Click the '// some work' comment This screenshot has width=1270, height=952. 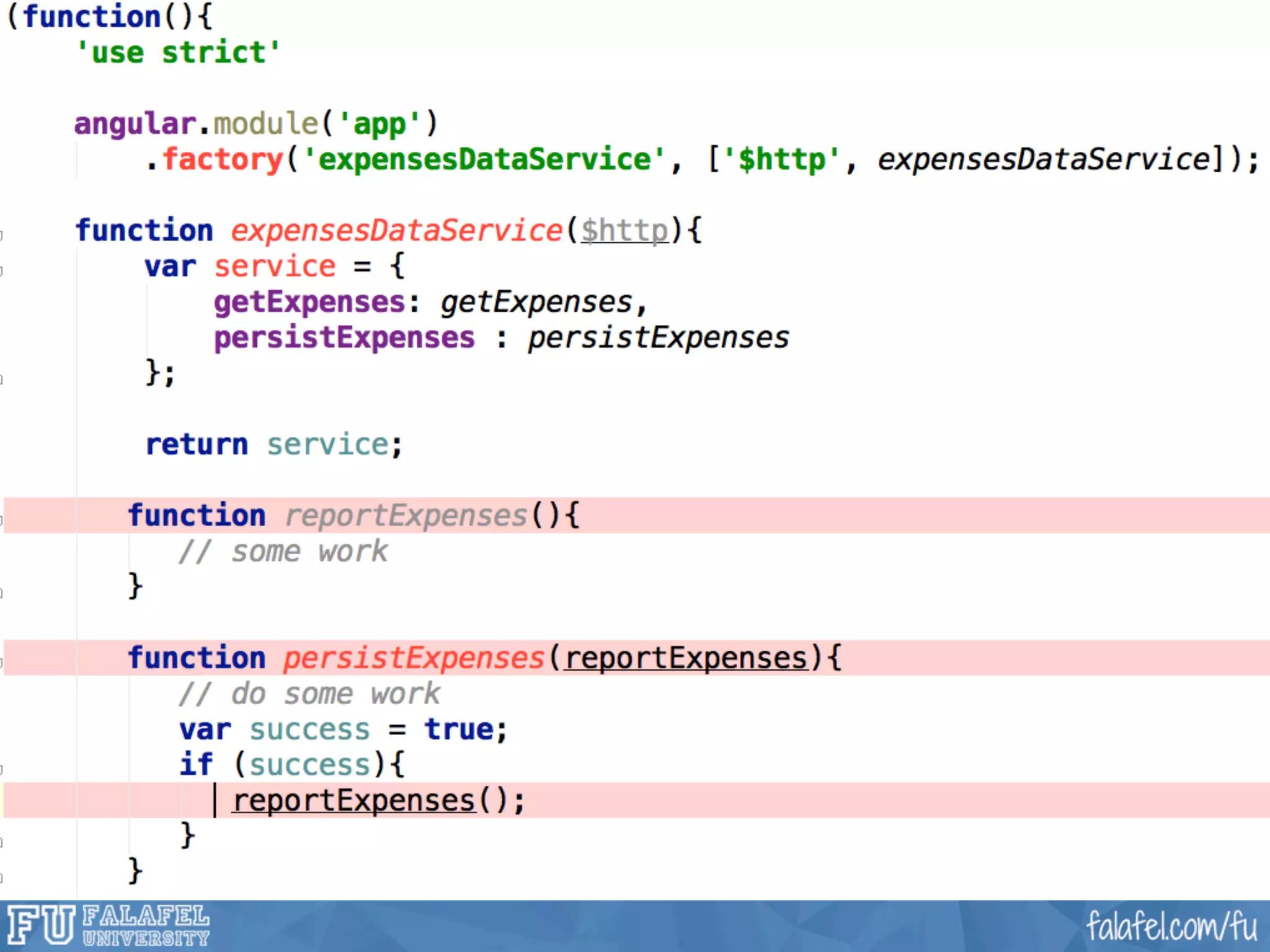click(x=283, y=552)
